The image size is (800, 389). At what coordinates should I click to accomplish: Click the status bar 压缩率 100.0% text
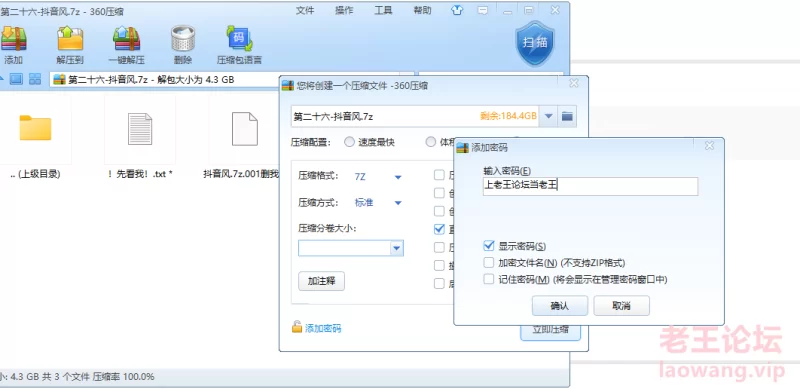coord(123,377)
